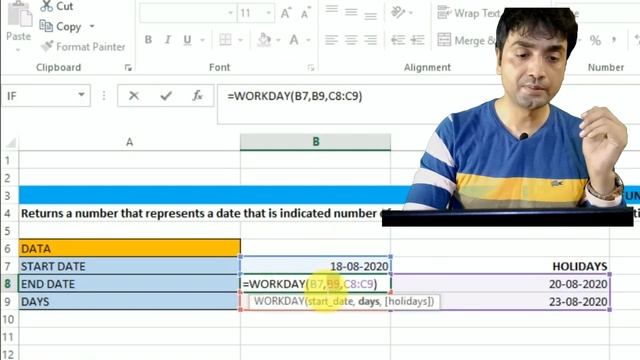Screen dimensions: 640x360
Task: Open the Font dialog launcher
Action: coord(311,68)
